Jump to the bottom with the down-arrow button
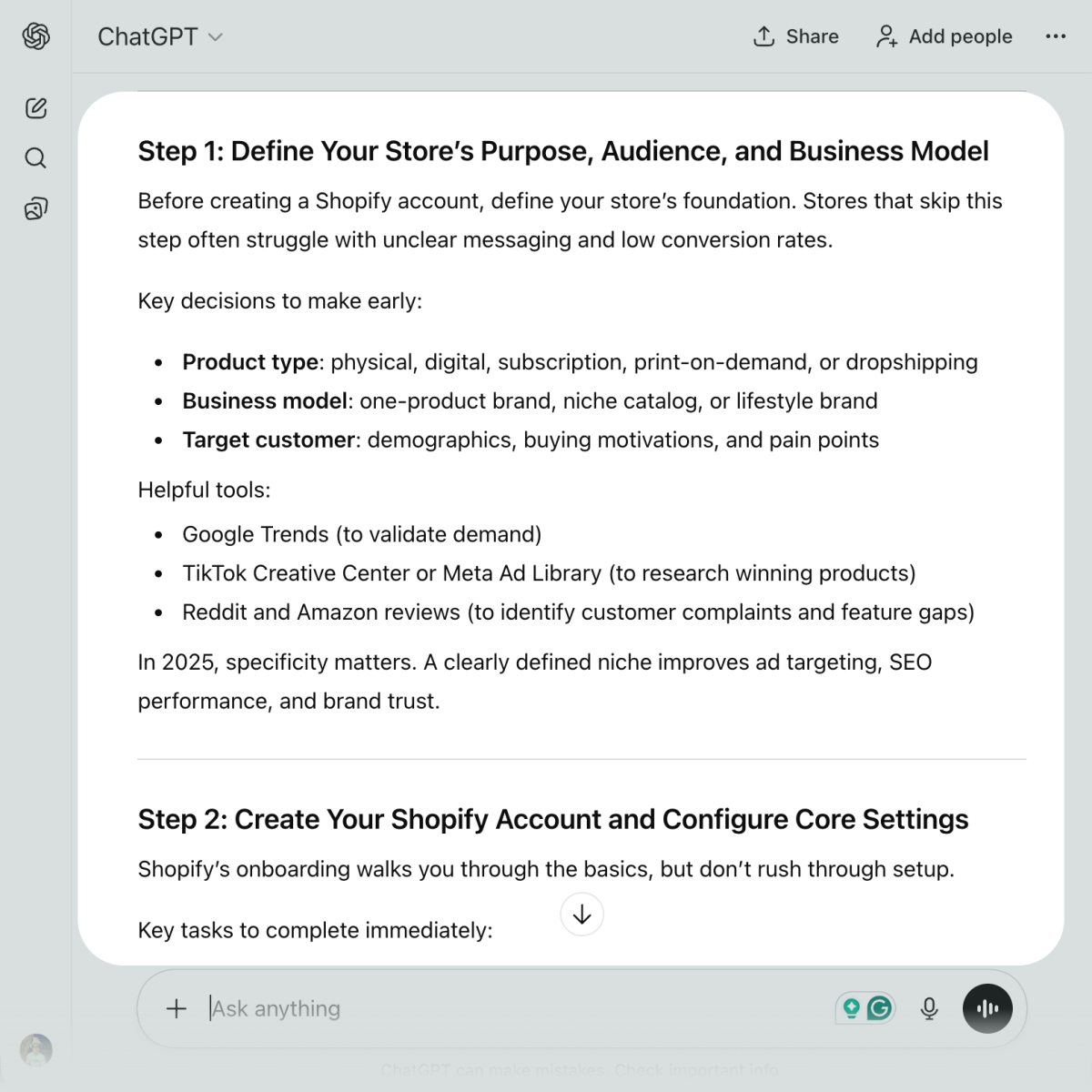The image size is (1092, 1092). click(x=582, y=915)
